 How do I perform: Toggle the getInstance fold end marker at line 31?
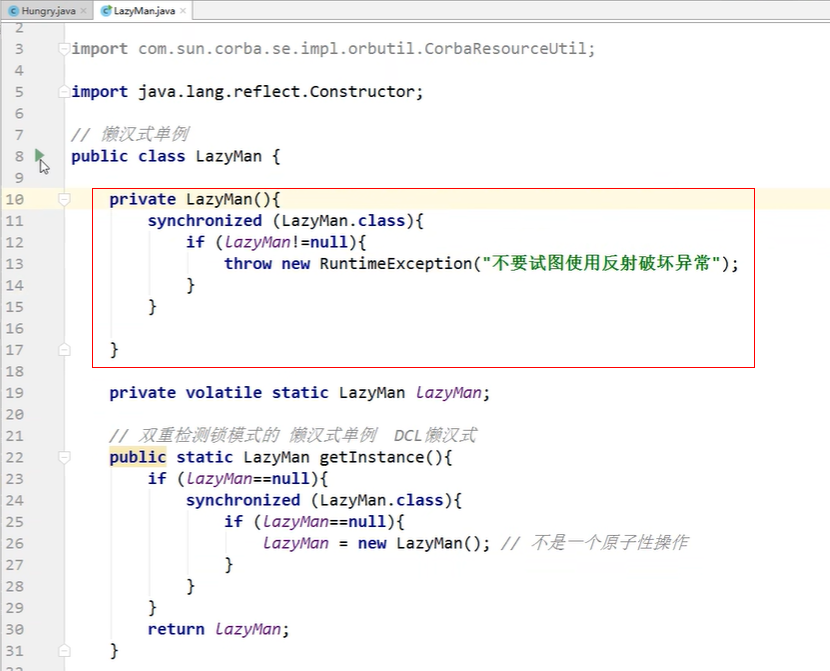(x=64, y=651)
